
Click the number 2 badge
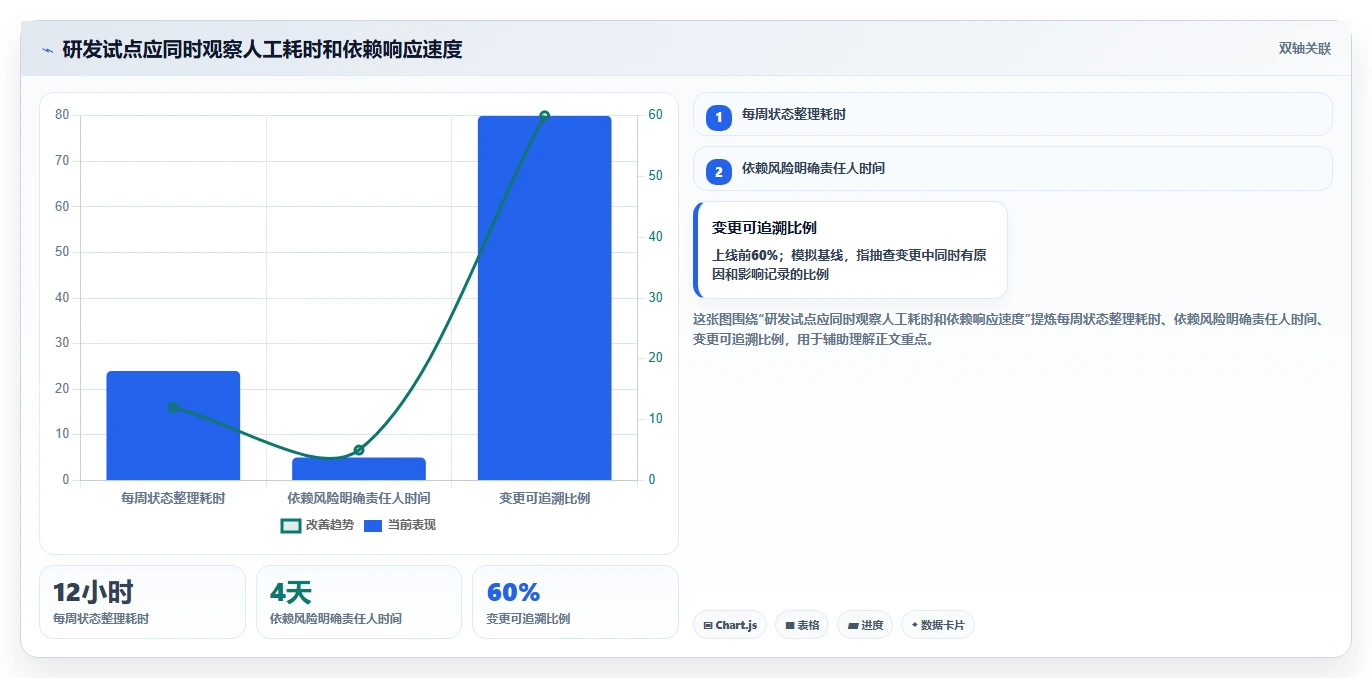click(x=718, y=171)
